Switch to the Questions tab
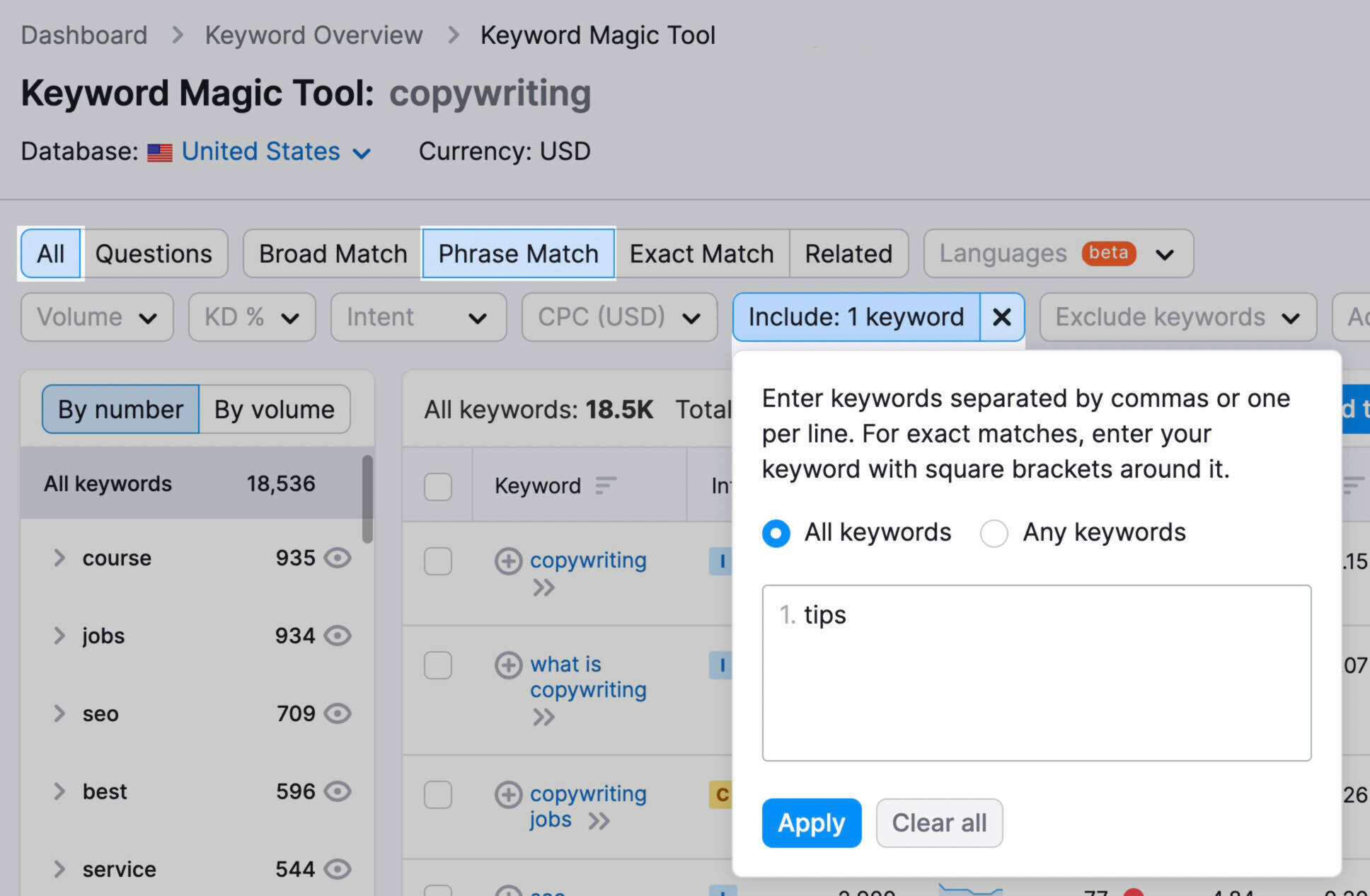The width and height of the screenshot is (1370, 896). [x=154, y=253]
